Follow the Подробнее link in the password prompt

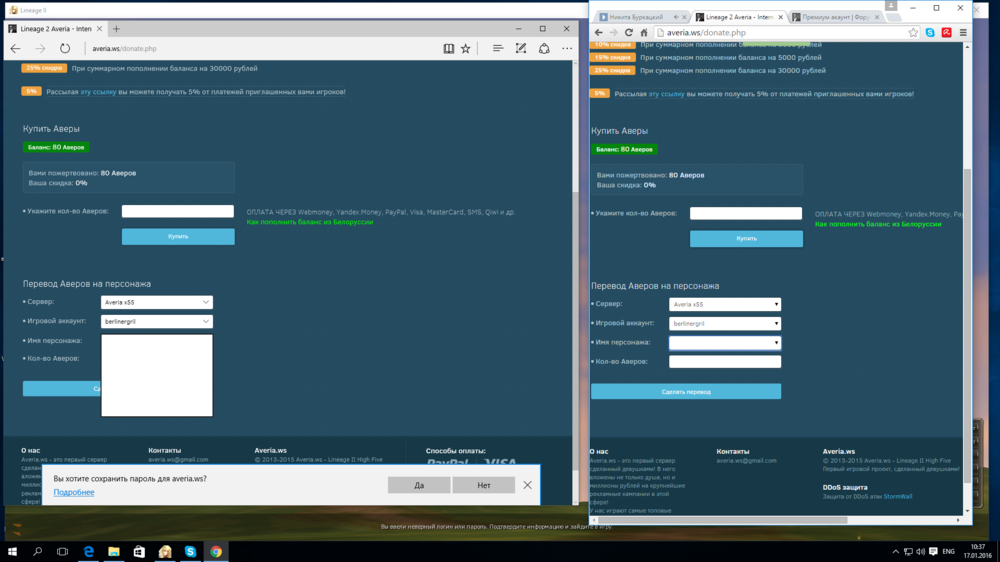(x=74, y=493)
